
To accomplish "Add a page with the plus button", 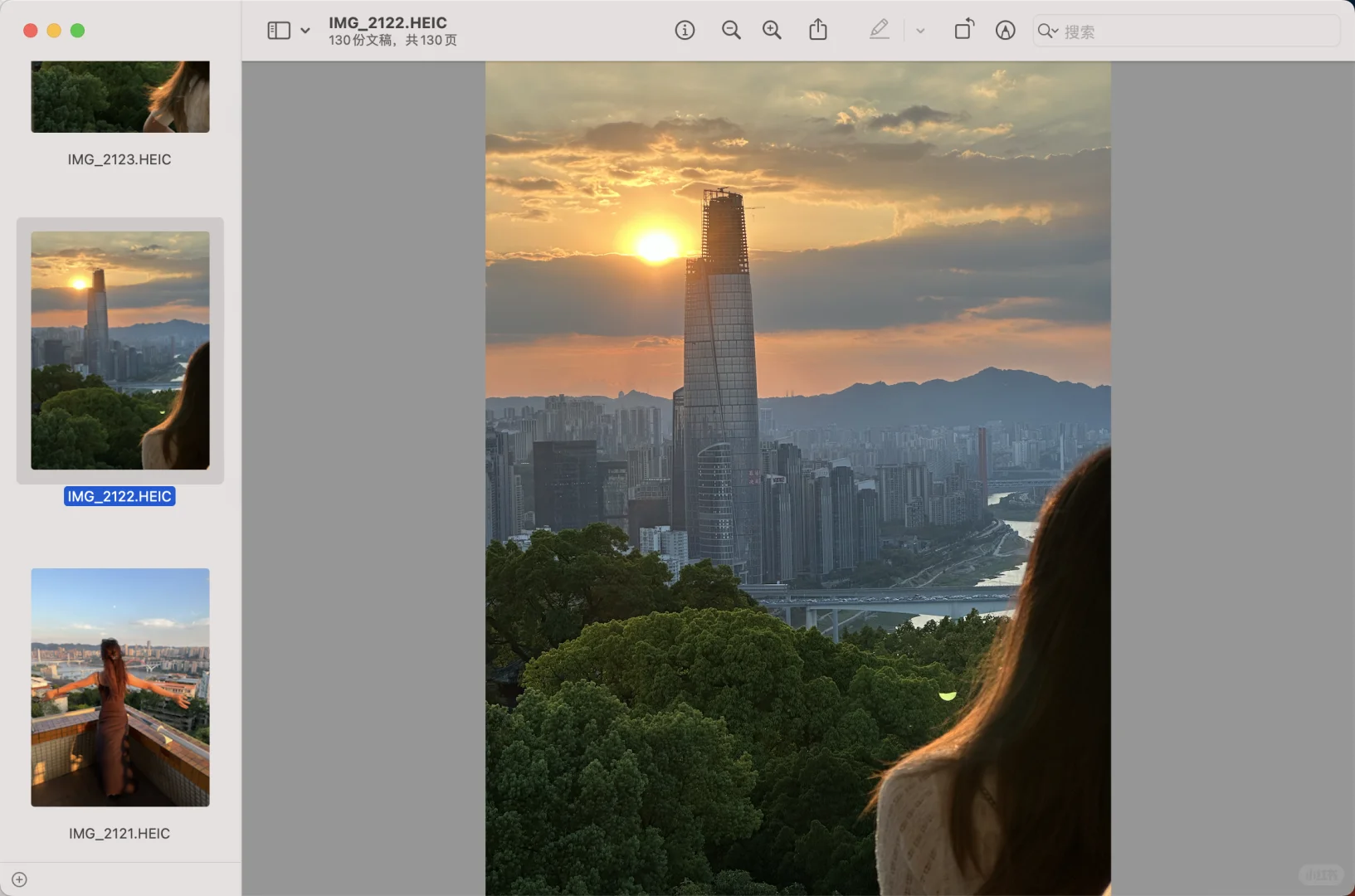I will point(20,879).
